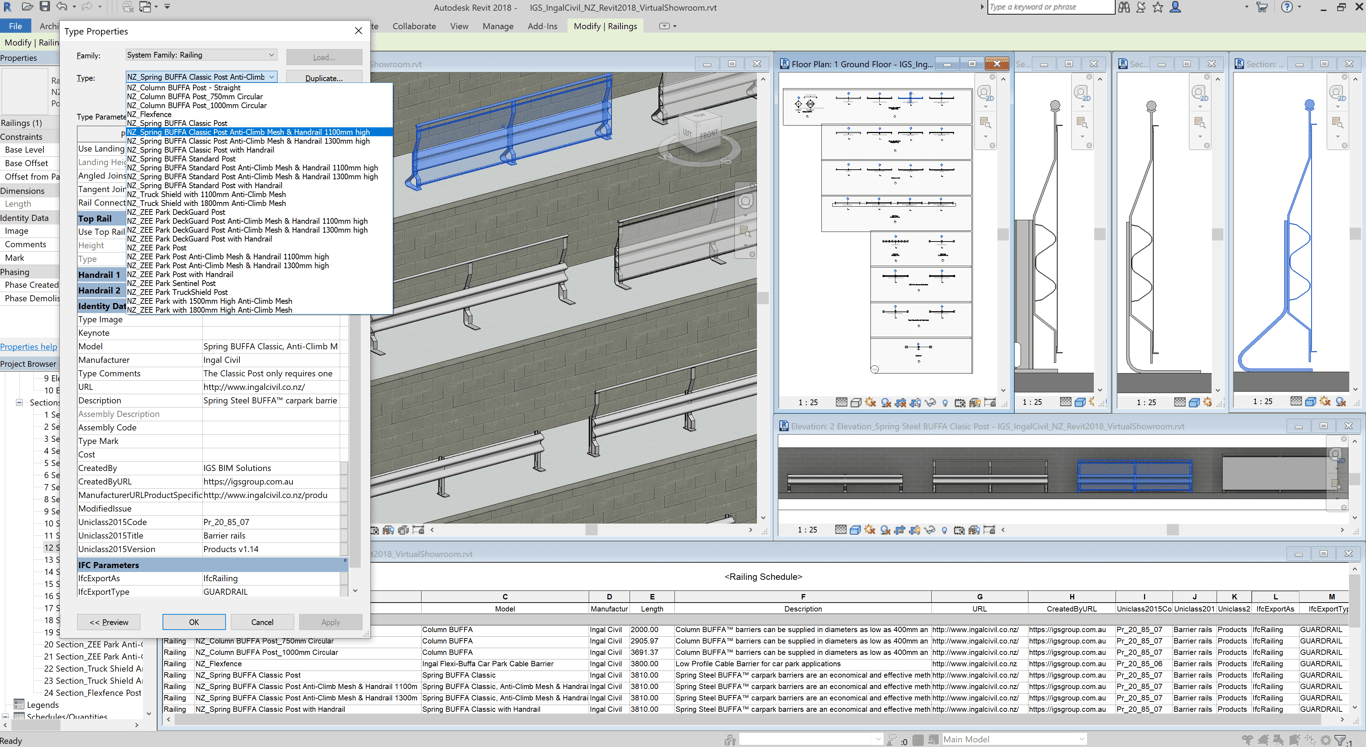The width and height of the screenshot is (1366, 747).
Task: Click the Undo arrow in the Quick Access toolbar
Action: (62, 6)
